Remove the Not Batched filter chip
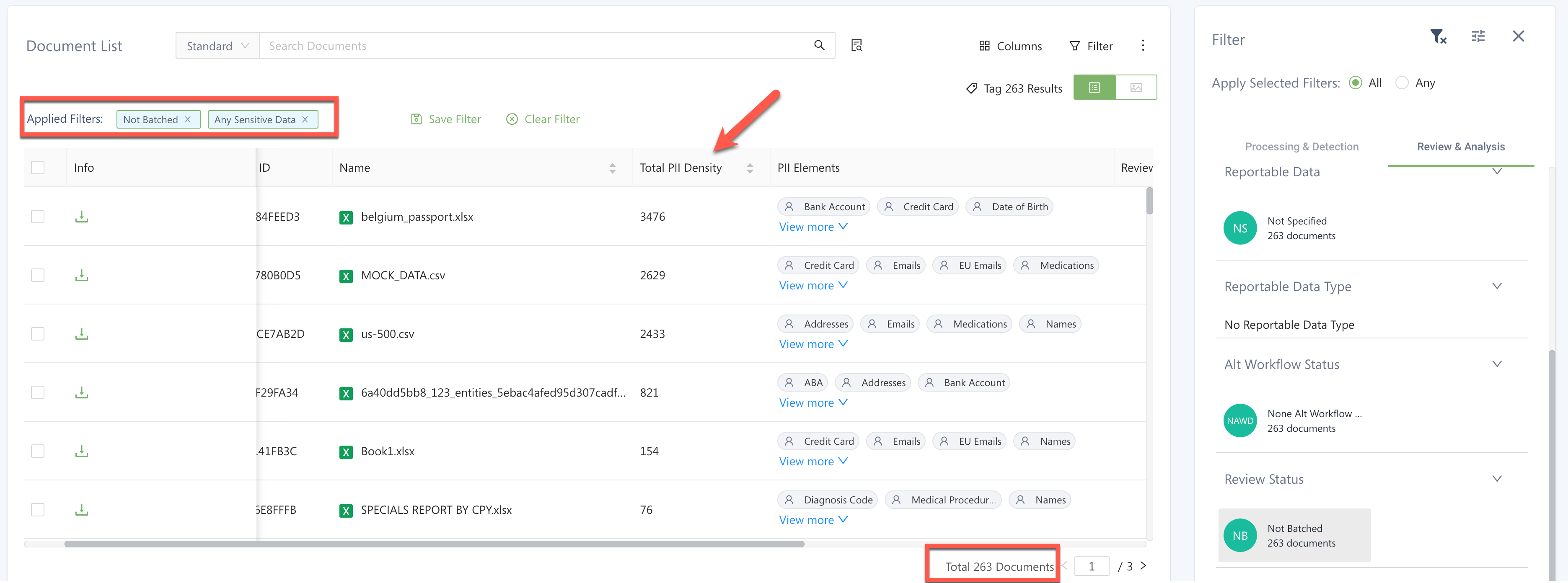This screenshot has height=583, width=1568. tap(188, 119)
